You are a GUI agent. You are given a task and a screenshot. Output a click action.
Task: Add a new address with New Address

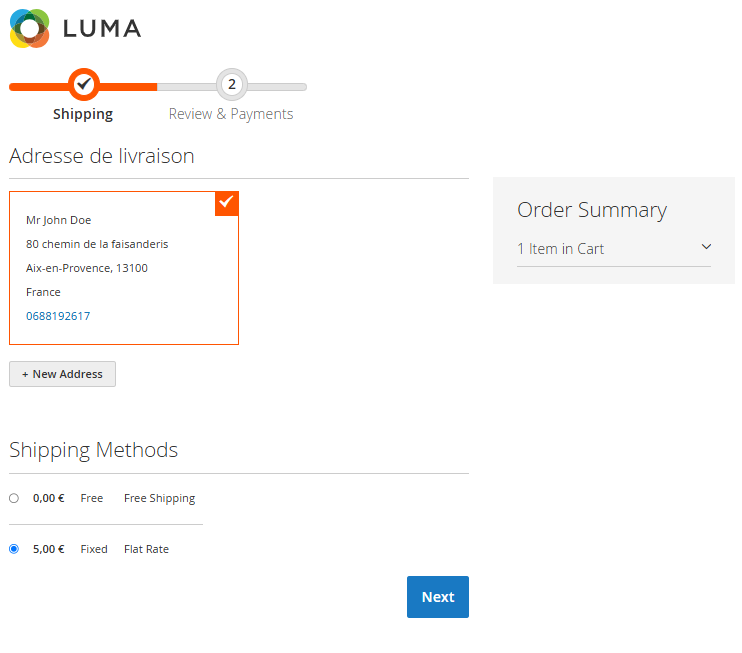click(63, 374)
